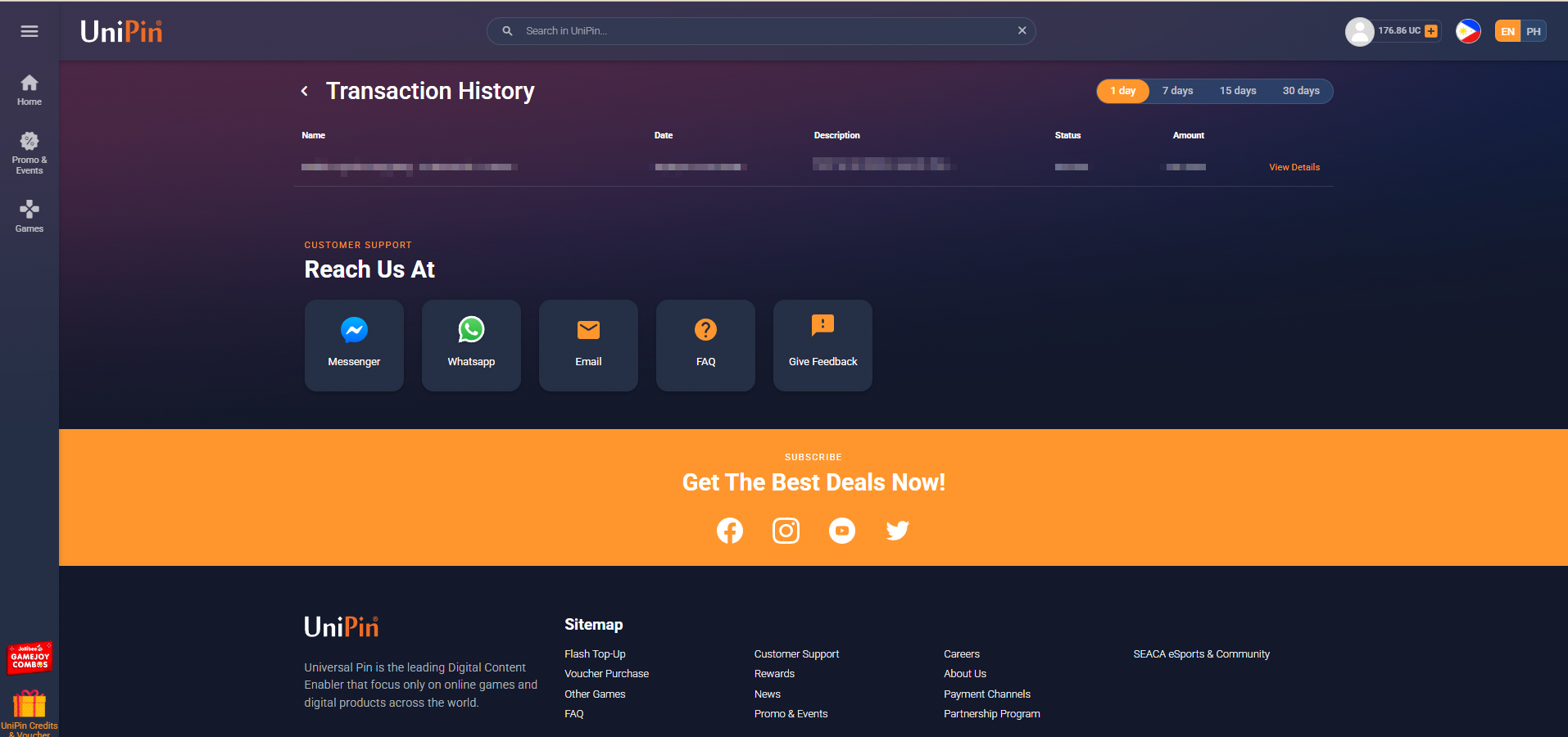1568x737 pixels.
Task: Open Flash Top-Up footer link
Action: pyautogui.click(x=595, y=653)
